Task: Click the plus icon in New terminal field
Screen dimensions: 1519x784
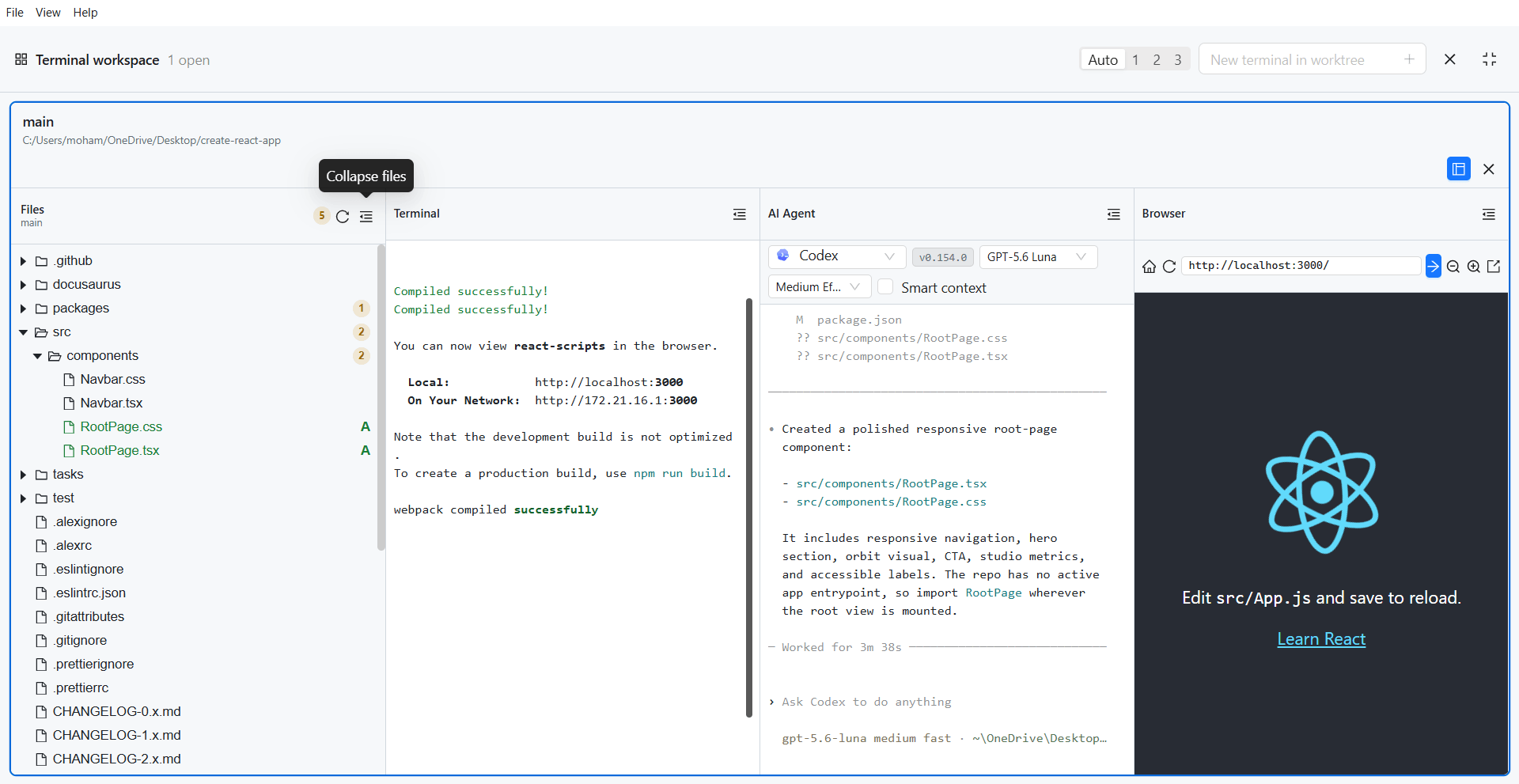Action: click(1409, 59)
